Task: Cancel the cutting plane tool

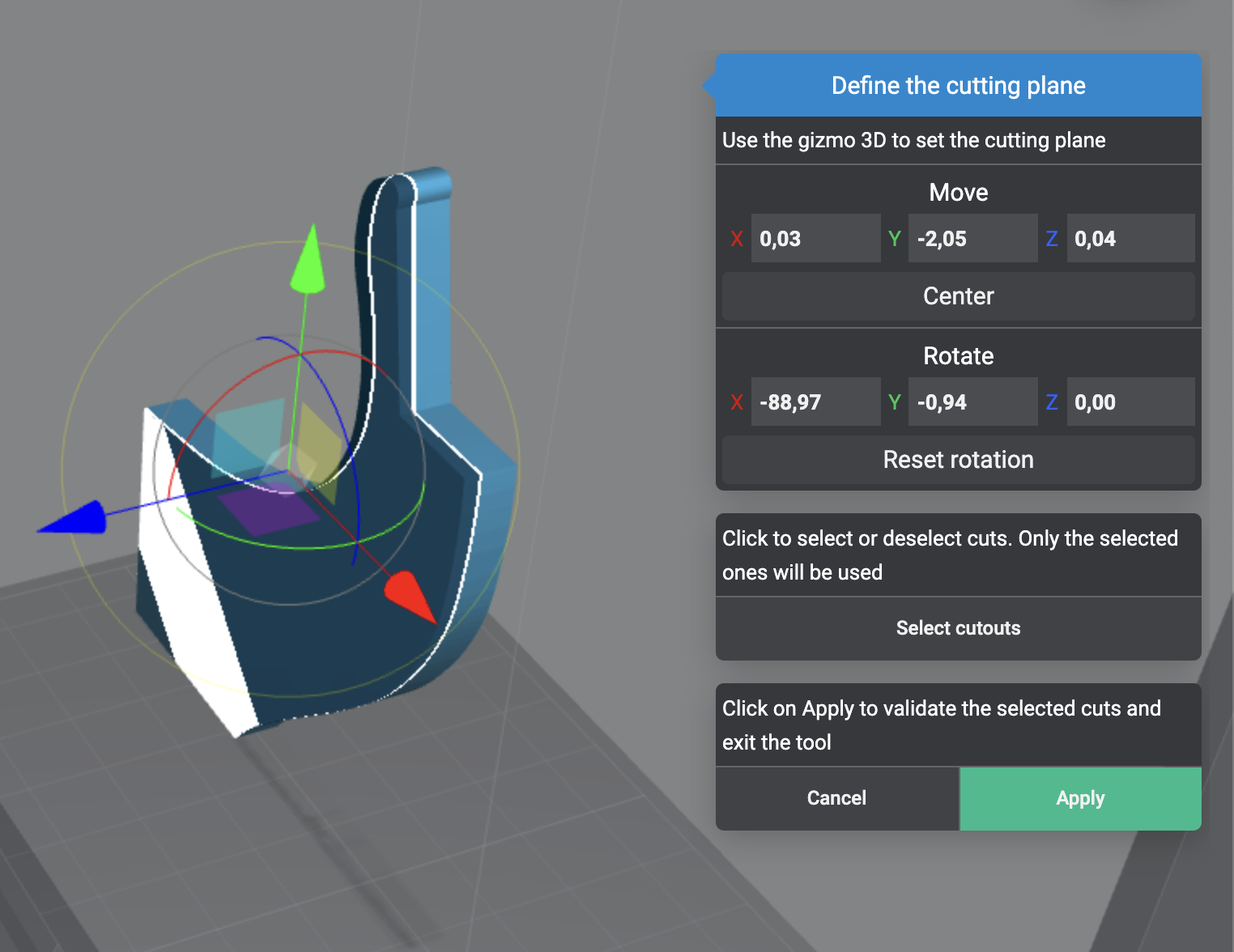Action: click(x=836, y=798)
